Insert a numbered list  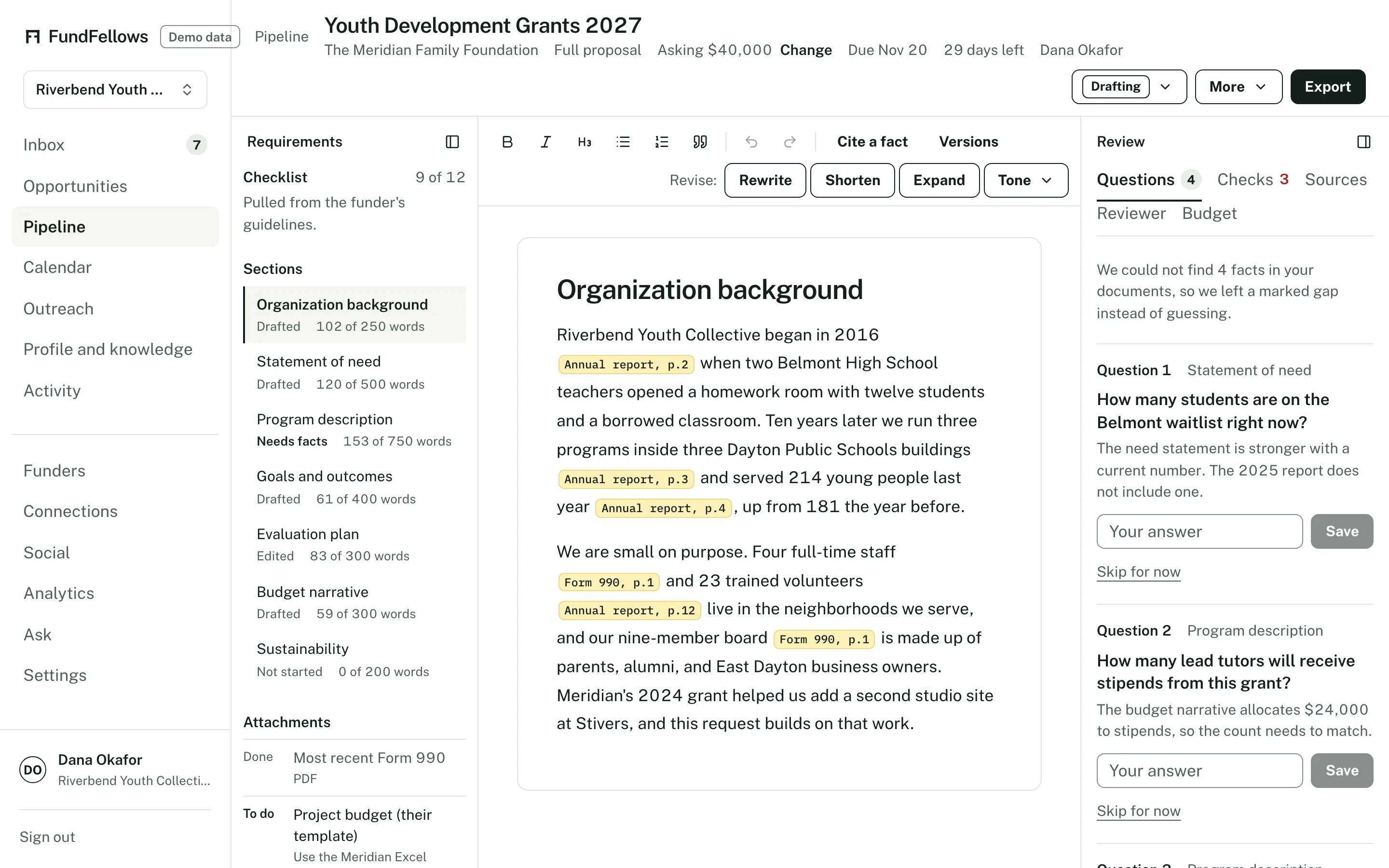point(661,142)
